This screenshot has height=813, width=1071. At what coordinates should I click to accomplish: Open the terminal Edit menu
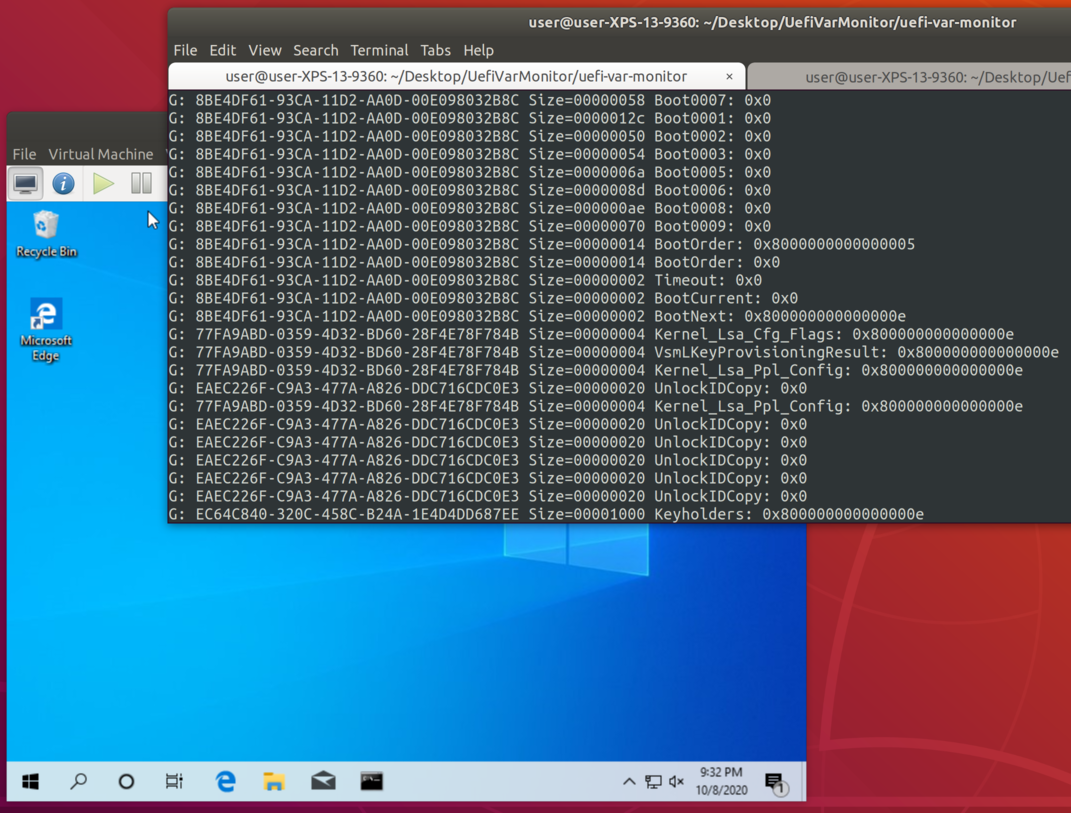[223, 51]
